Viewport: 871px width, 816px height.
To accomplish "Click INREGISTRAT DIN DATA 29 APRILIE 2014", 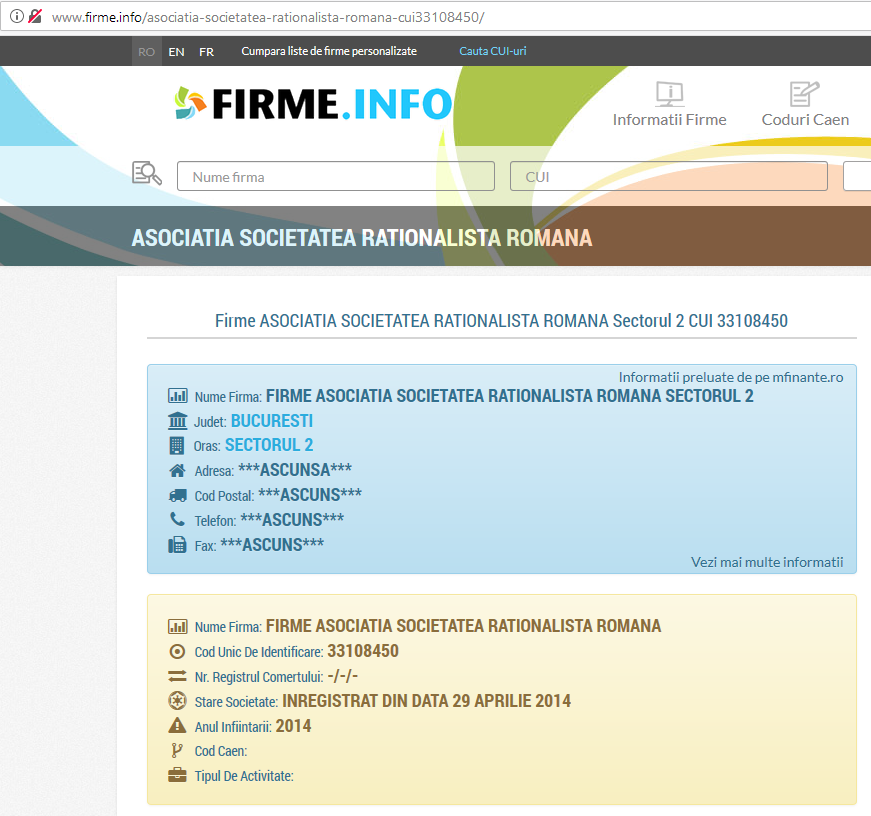I will click(426, 701).
